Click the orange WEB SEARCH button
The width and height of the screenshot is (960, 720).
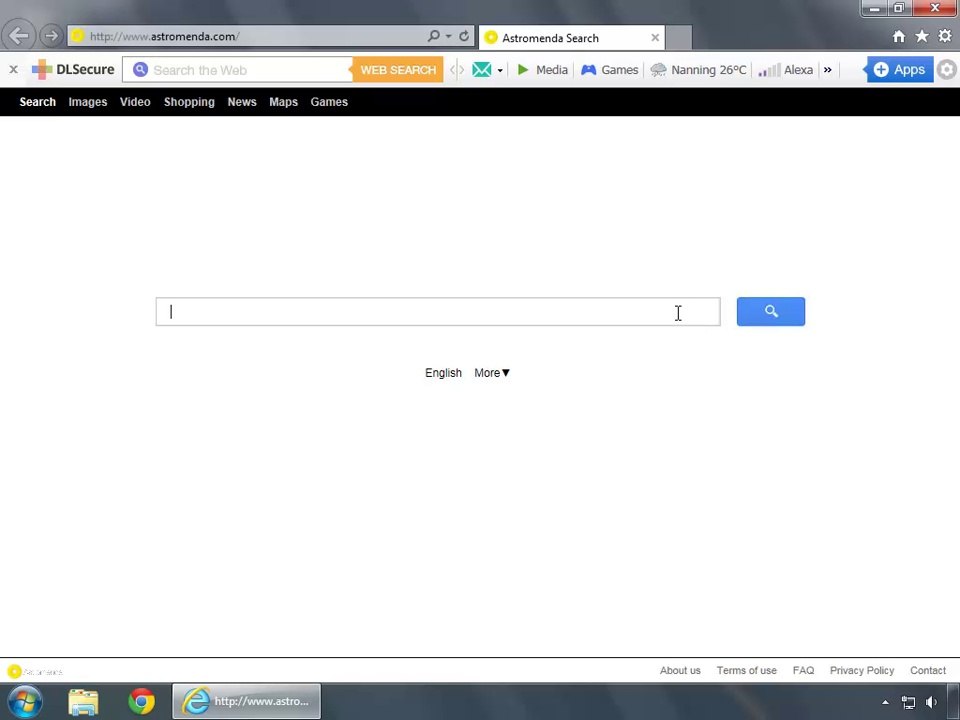(398, 70)
